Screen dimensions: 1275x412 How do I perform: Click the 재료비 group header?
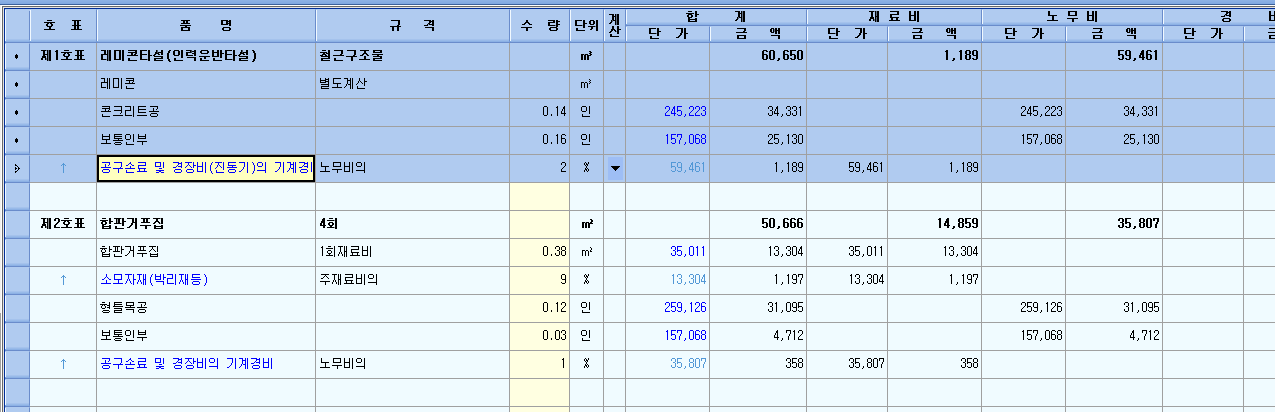coord(894,17)
